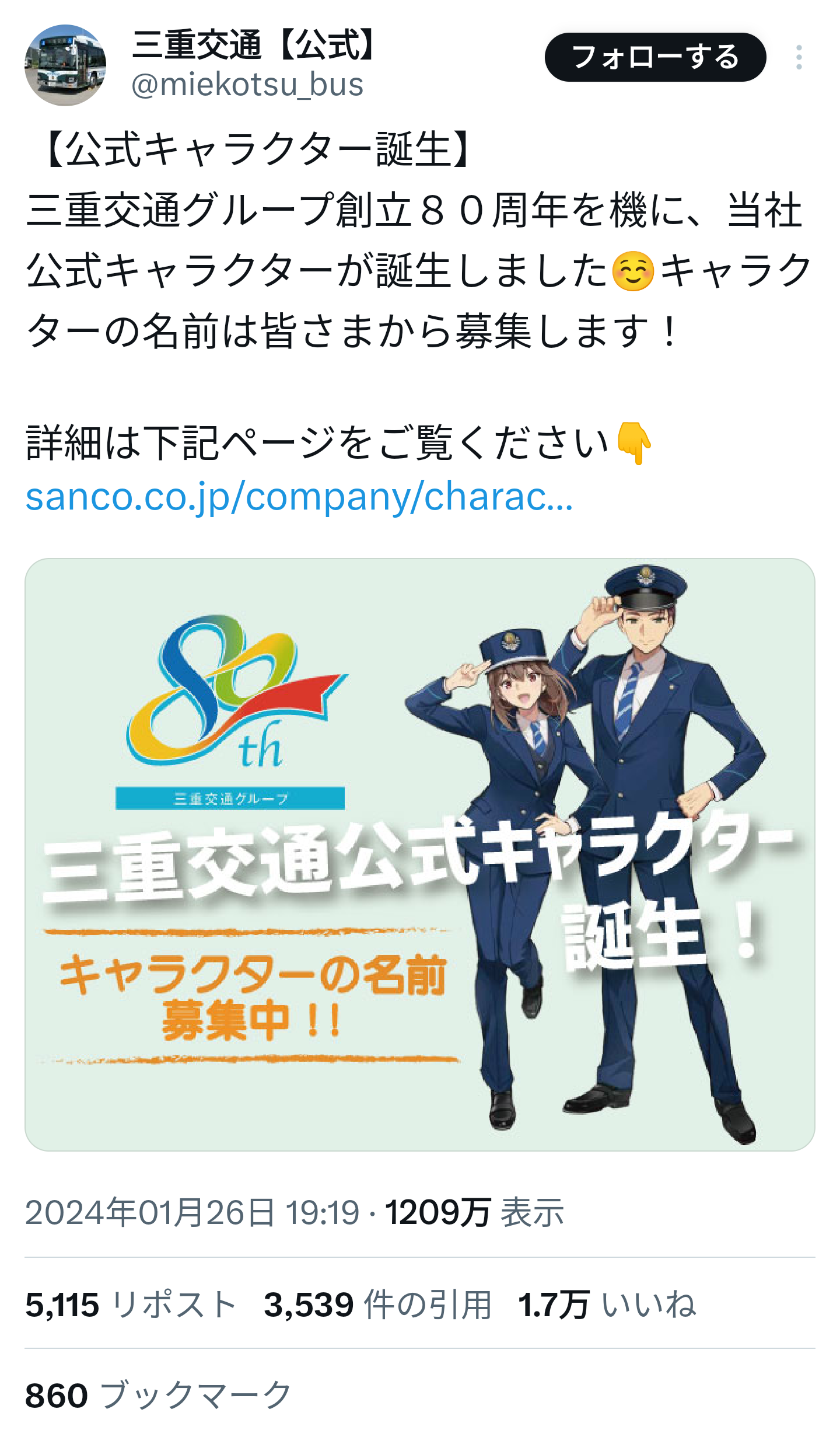Click the 860 ブックマーク count
The height and width of the screenshot is (1430, 840).
coord(158,1396)
